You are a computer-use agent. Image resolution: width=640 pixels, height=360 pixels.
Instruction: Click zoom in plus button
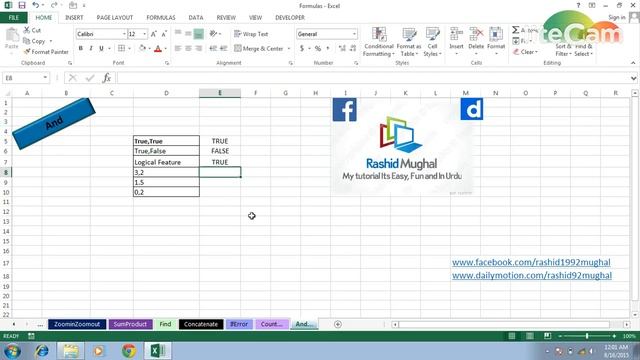(x=614, y=336)
